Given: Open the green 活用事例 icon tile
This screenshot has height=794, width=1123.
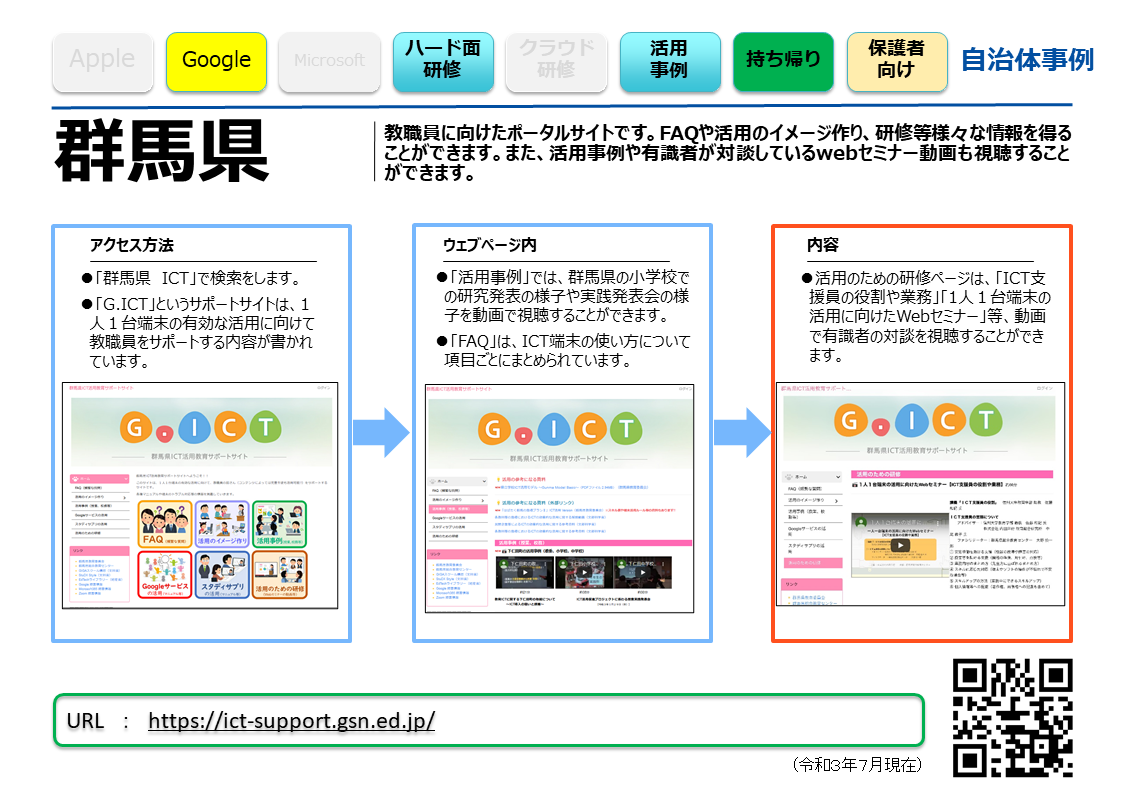Looking at the screenshot, I should click(x=279, y=524).
